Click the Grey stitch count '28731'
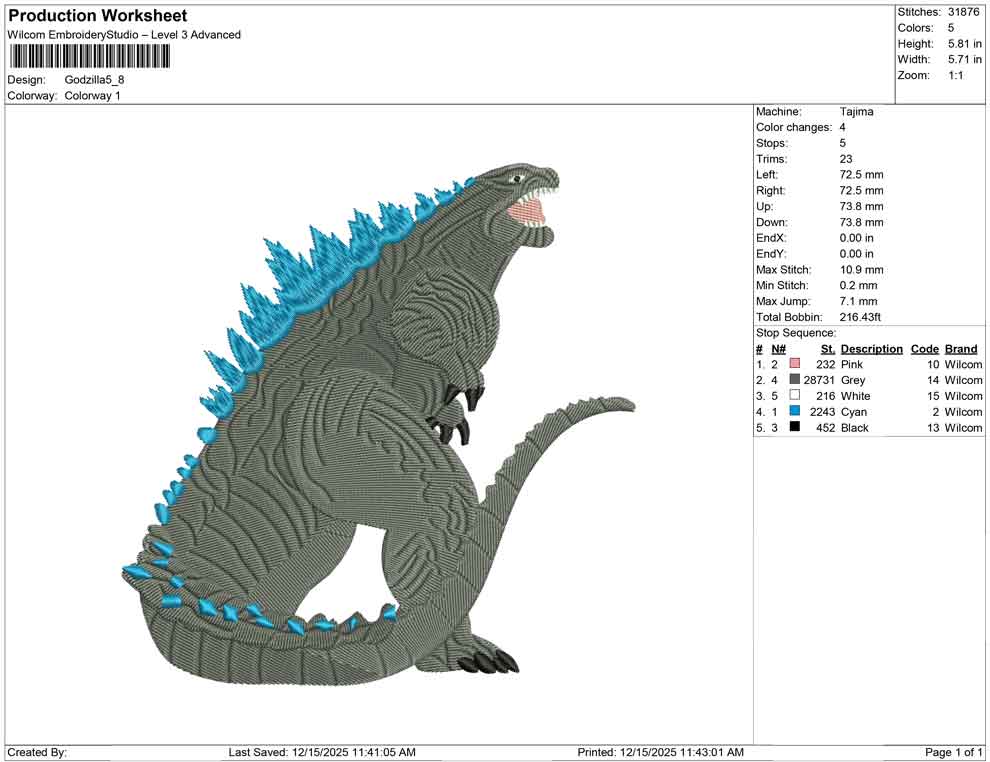Image resolution: width=990 pixels, height=762 pixels. (x=819, y=380)
